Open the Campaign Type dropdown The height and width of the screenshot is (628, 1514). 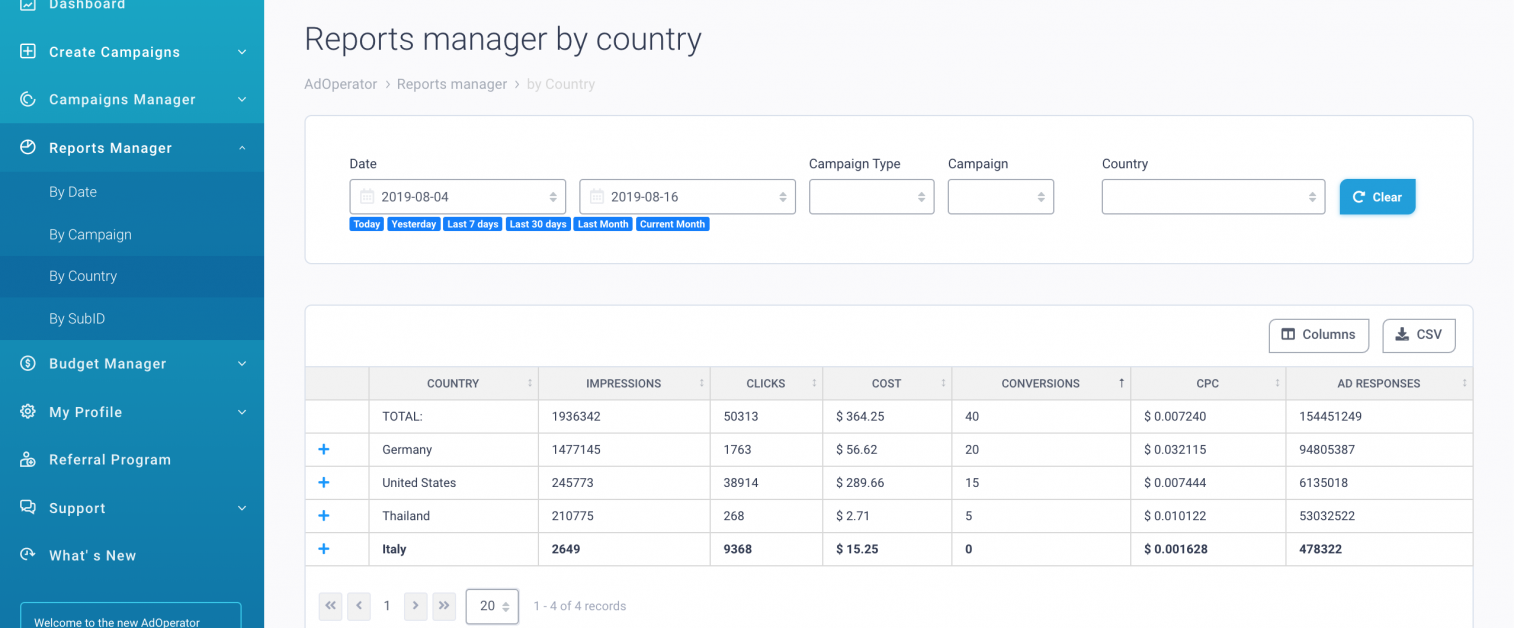(x=871, y=197)
